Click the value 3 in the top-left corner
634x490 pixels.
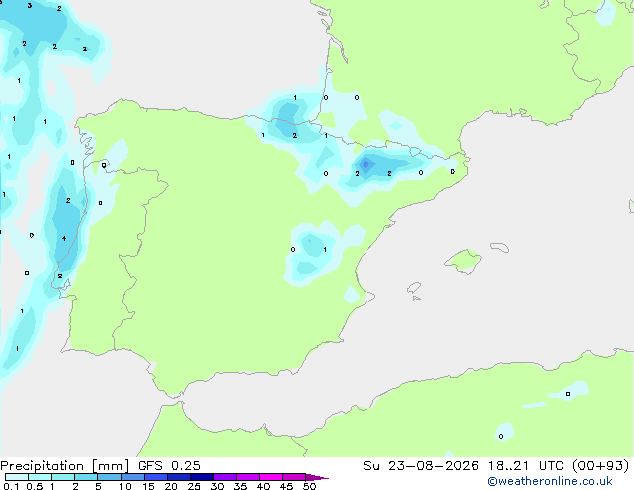30,6
